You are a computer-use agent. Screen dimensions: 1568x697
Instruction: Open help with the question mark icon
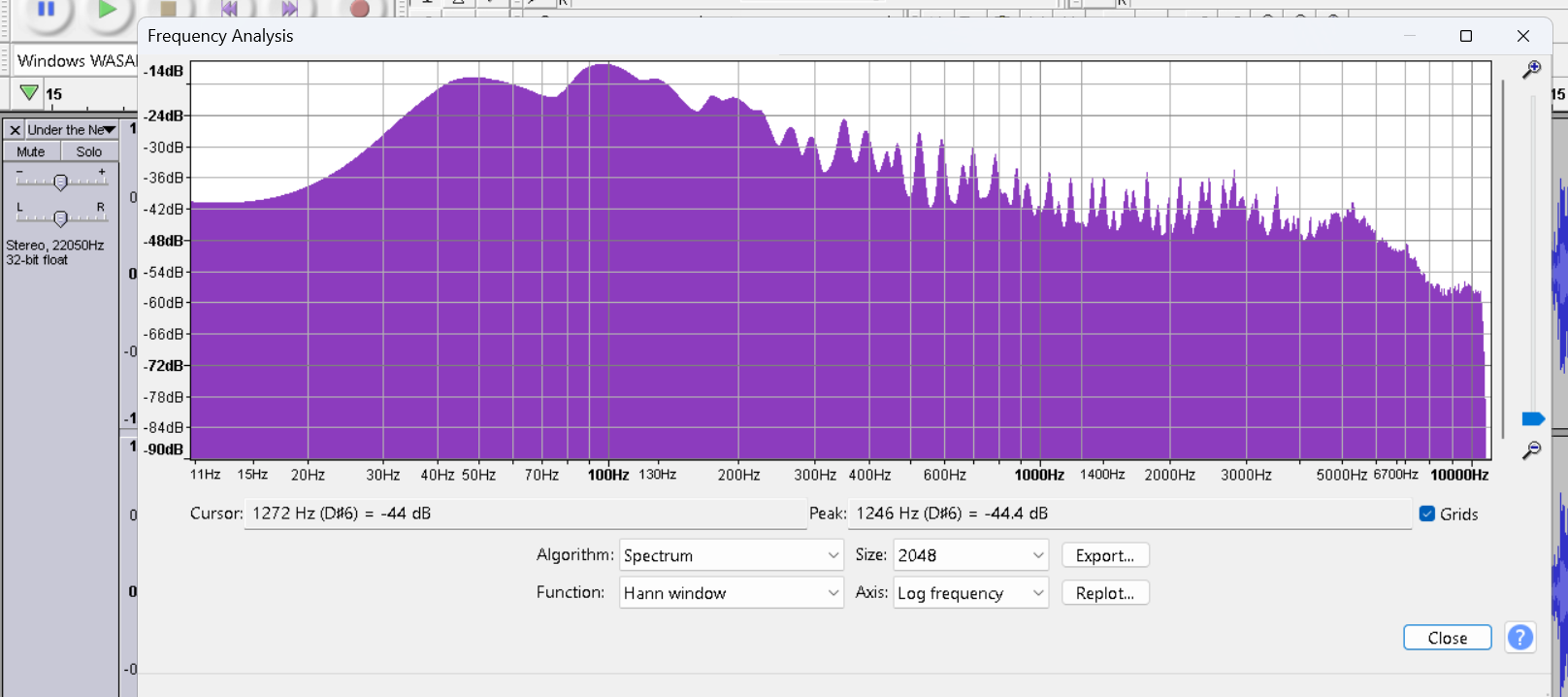point(1519,638)
